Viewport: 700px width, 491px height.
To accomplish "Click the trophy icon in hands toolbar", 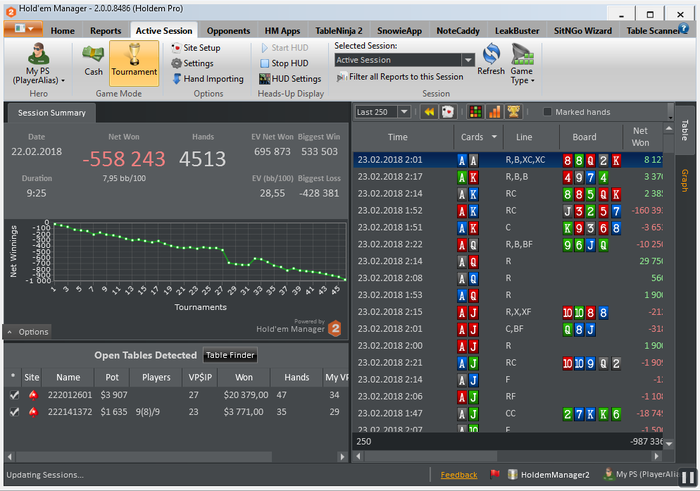I will (x=513, y=112).
